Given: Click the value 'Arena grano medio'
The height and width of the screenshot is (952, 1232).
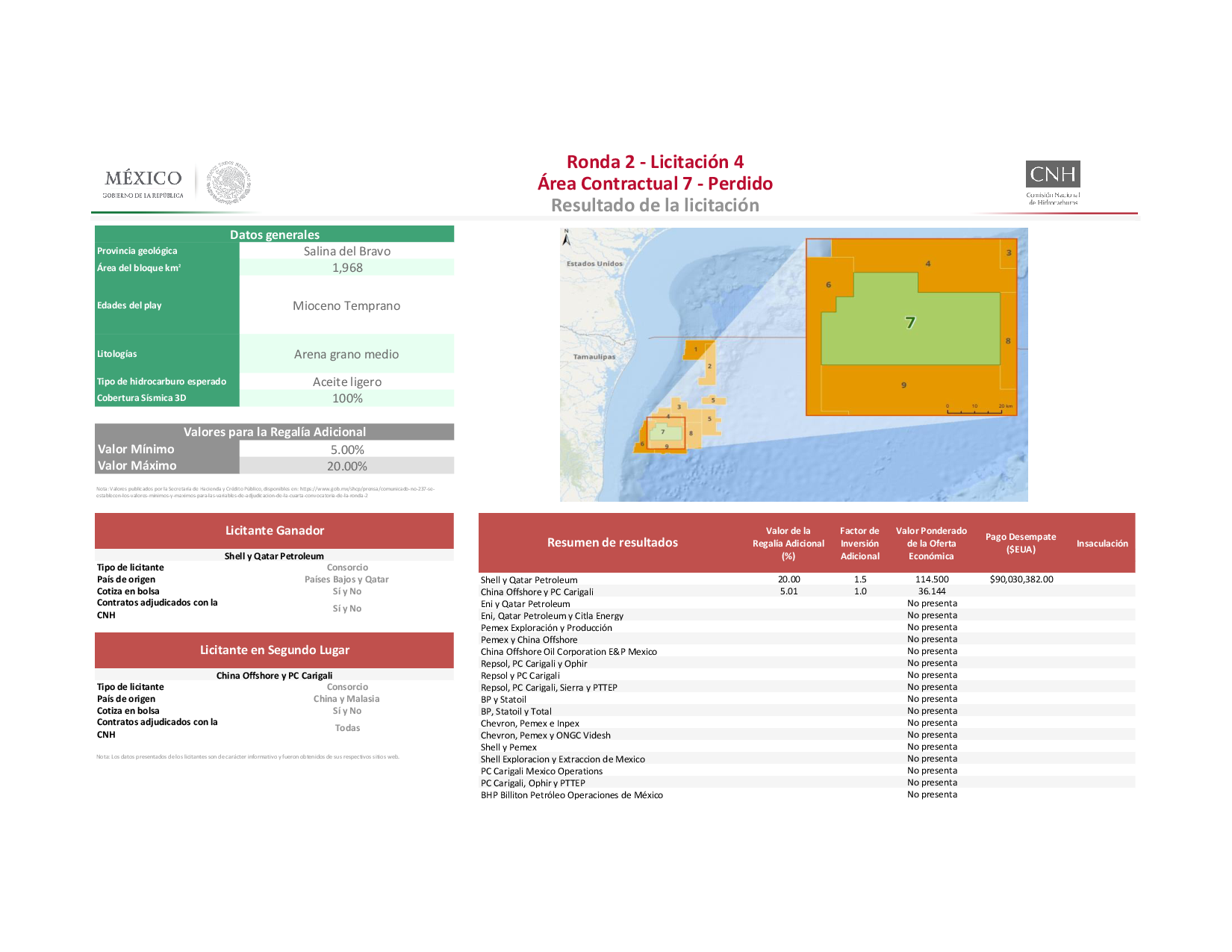Looking at the screenshot, I should coord(346,355).
